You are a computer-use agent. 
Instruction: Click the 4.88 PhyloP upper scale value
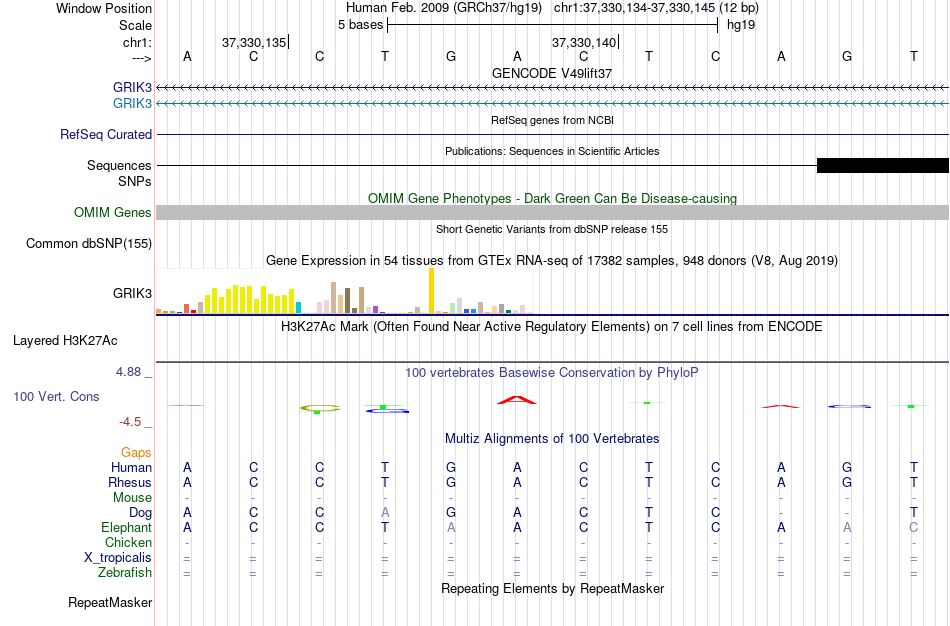[129, 371]
